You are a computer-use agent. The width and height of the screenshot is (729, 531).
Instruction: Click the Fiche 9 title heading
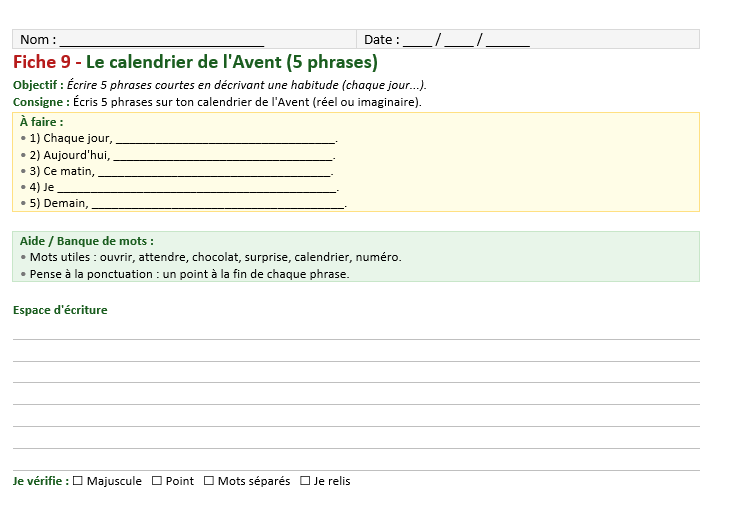[x=195, y=62]
